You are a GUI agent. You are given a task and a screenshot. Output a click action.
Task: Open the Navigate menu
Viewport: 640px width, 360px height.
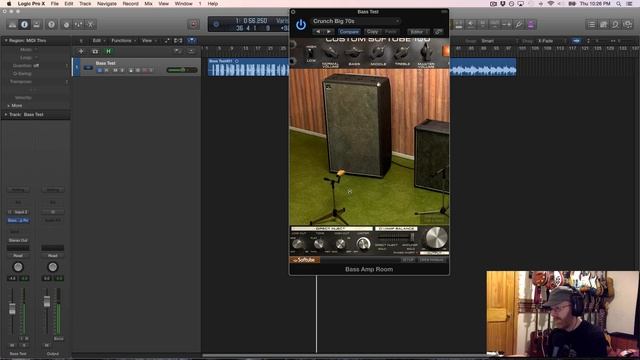[x=107, y=4]
